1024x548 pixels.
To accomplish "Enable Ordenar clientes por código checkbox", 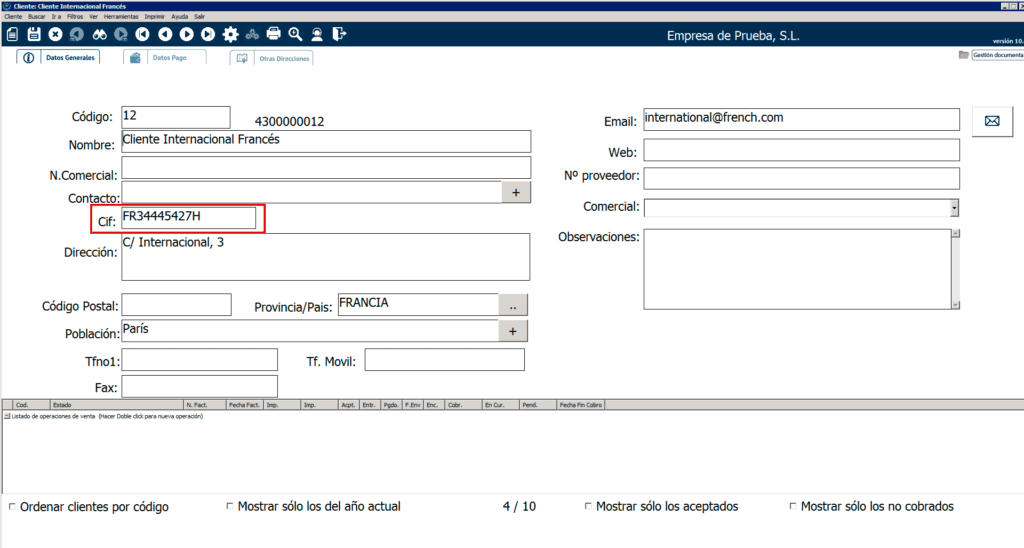I will pos(12,507).
